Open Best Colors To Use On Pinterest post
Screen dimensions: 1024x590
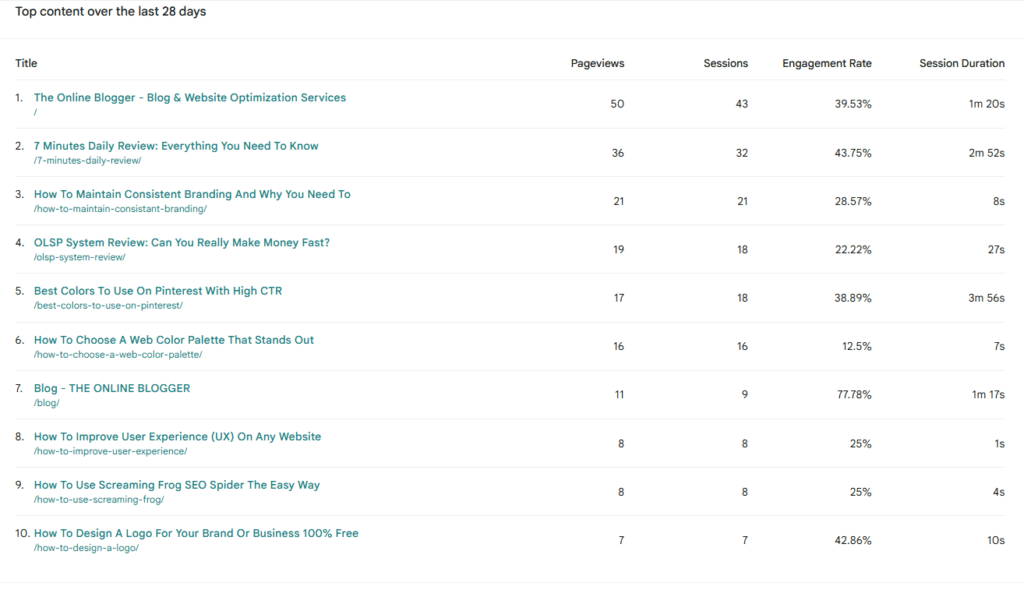(156, 290)
